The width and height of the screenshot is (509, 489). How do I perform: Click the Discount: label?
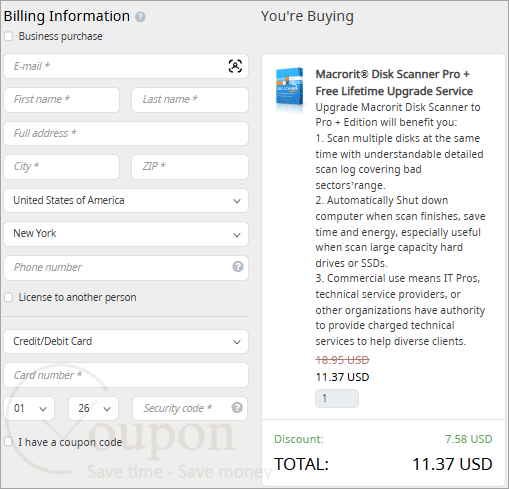coord(299,439)
